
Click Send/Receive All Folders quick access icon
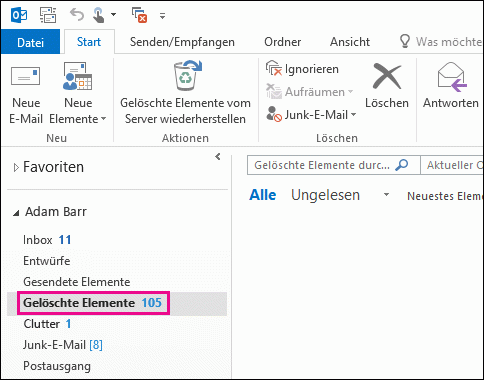coord(48,15)
